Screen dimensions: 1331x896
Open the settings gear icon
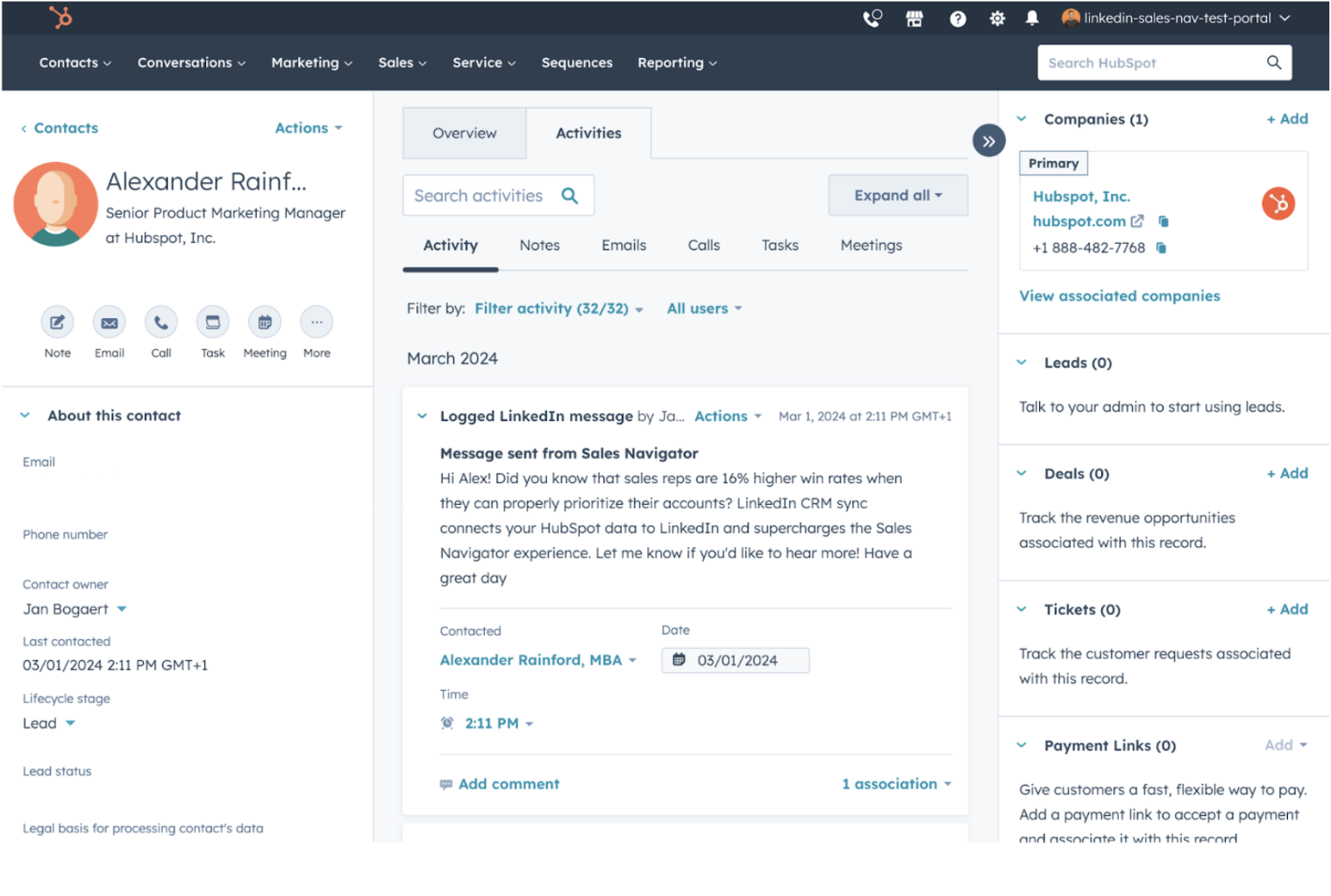[997, 18]
